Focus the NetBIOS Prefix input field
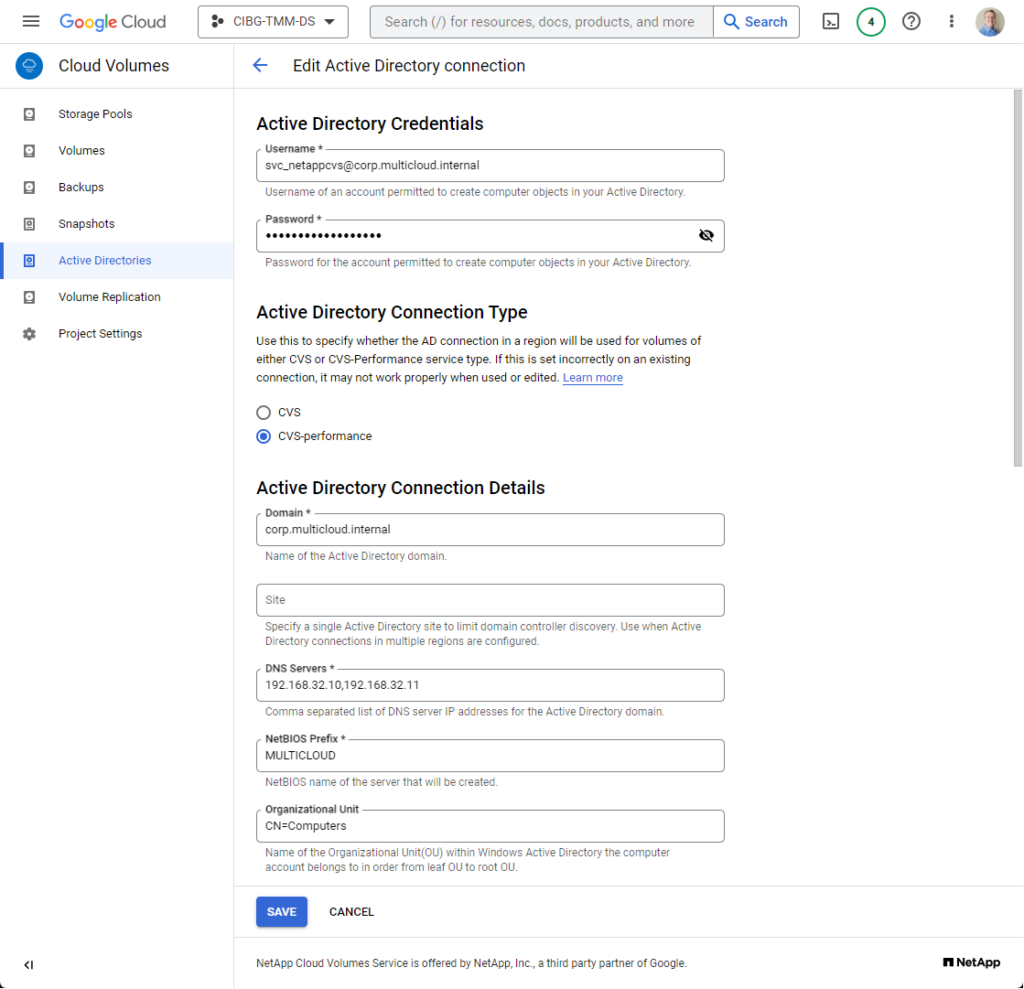 490,755
